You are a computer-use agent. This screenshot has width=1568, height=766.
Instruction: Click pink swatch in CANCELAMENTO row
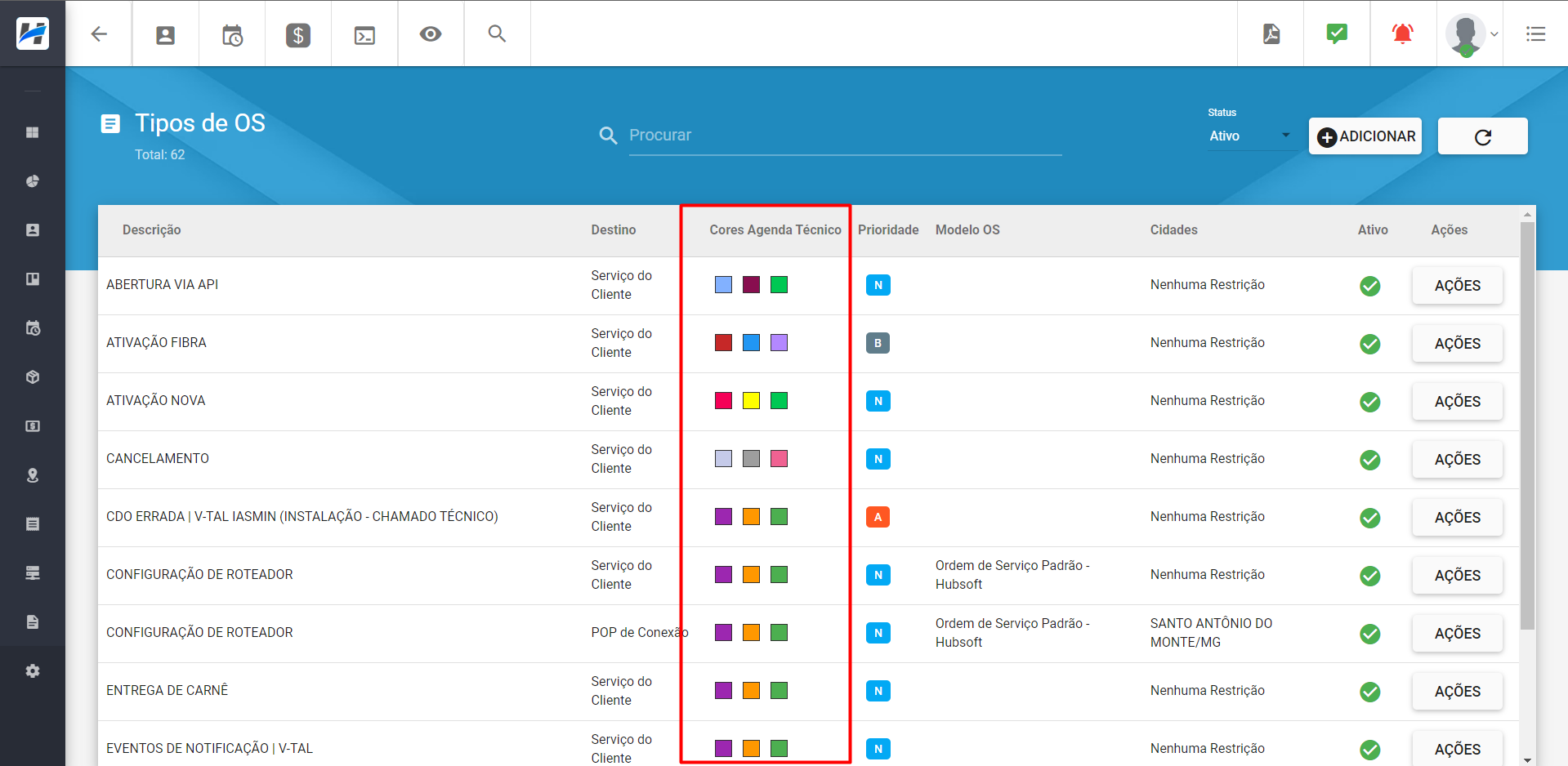pos(779,458)
